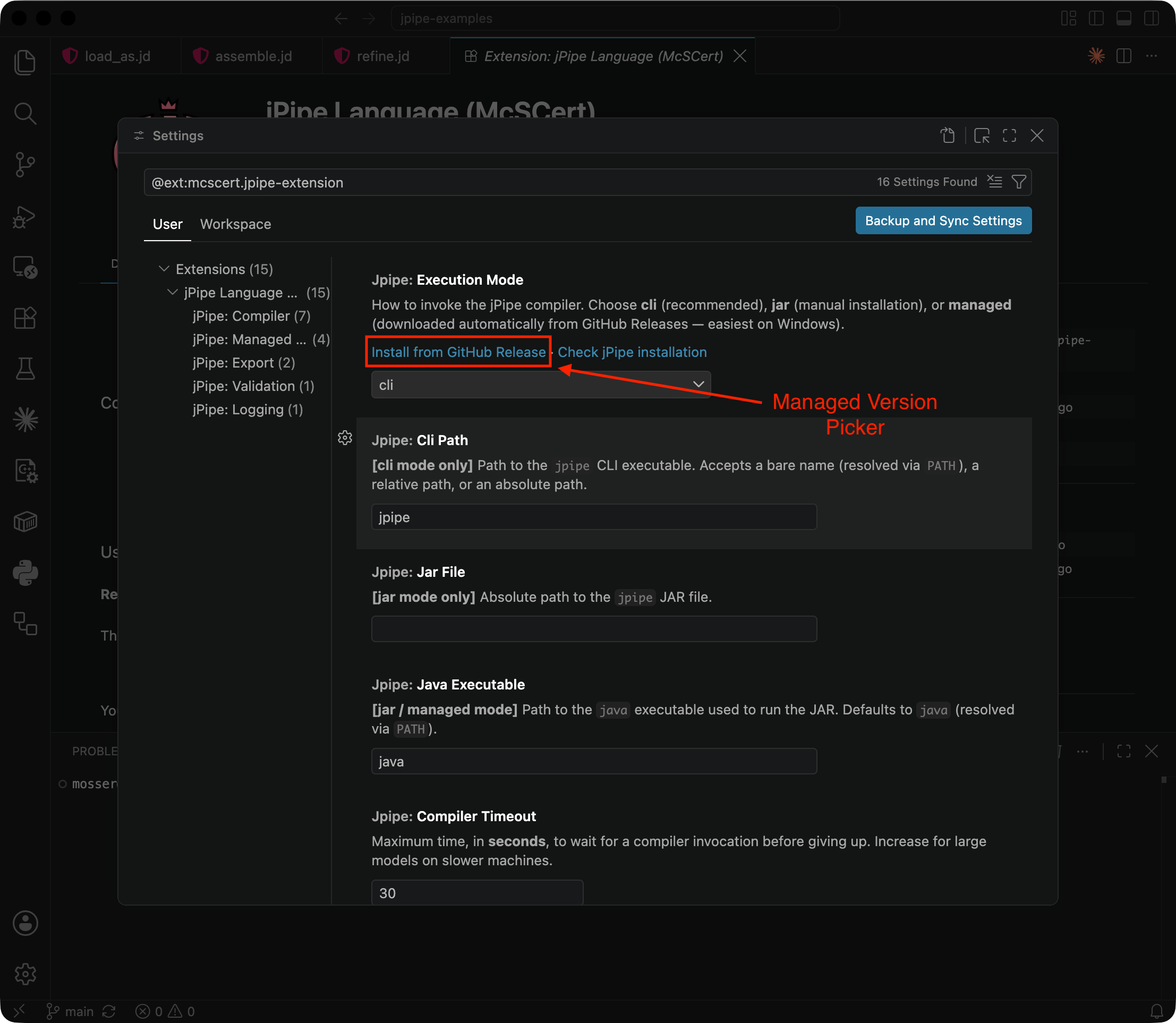Close the Settings modal
Image resolution: width=1176 pixels, height=1023 pixels.
coord(1037,136)
